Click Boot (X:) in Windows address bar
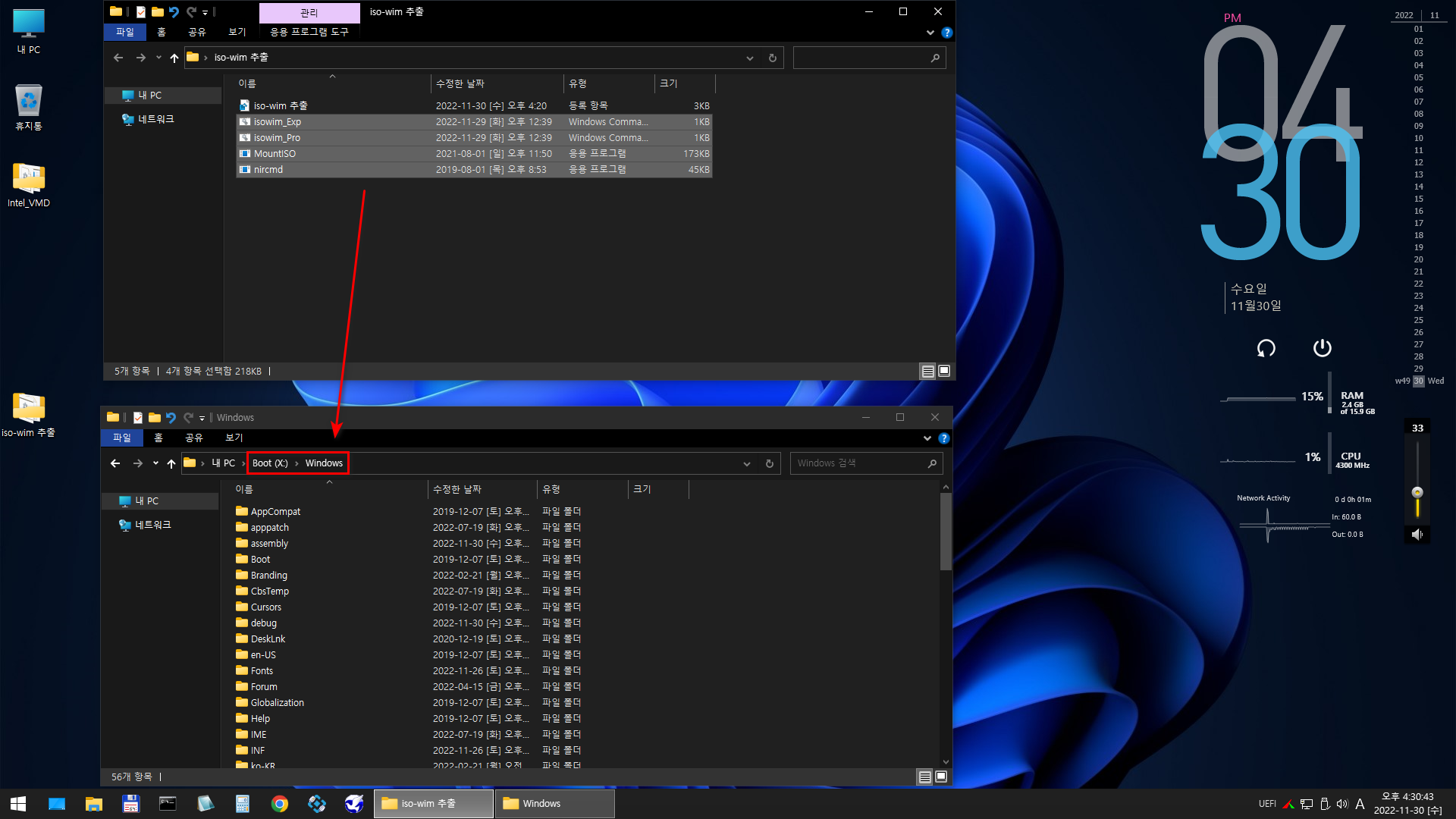1456x819 pixels. [x=270, y=463]
